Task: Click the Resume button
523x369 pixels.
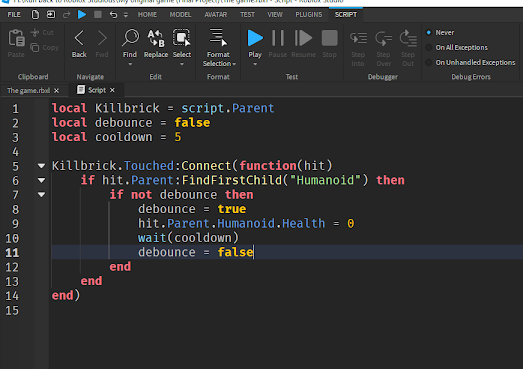Action: (x=303, y=43)
